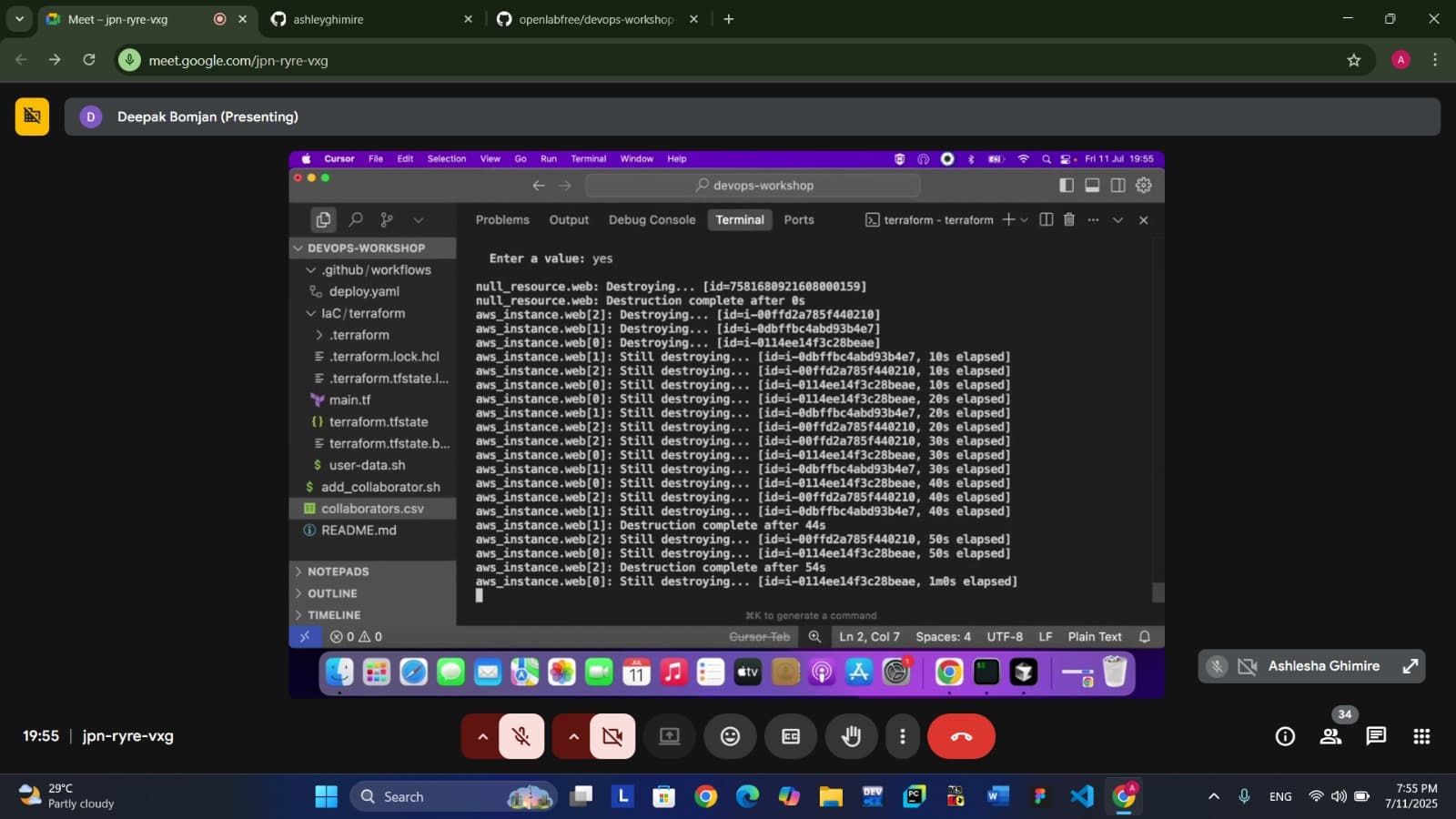The width and height of the screenshot is (1456, 819).
Task: Turn on the camera in the call controls
Action: pos(612,736)
